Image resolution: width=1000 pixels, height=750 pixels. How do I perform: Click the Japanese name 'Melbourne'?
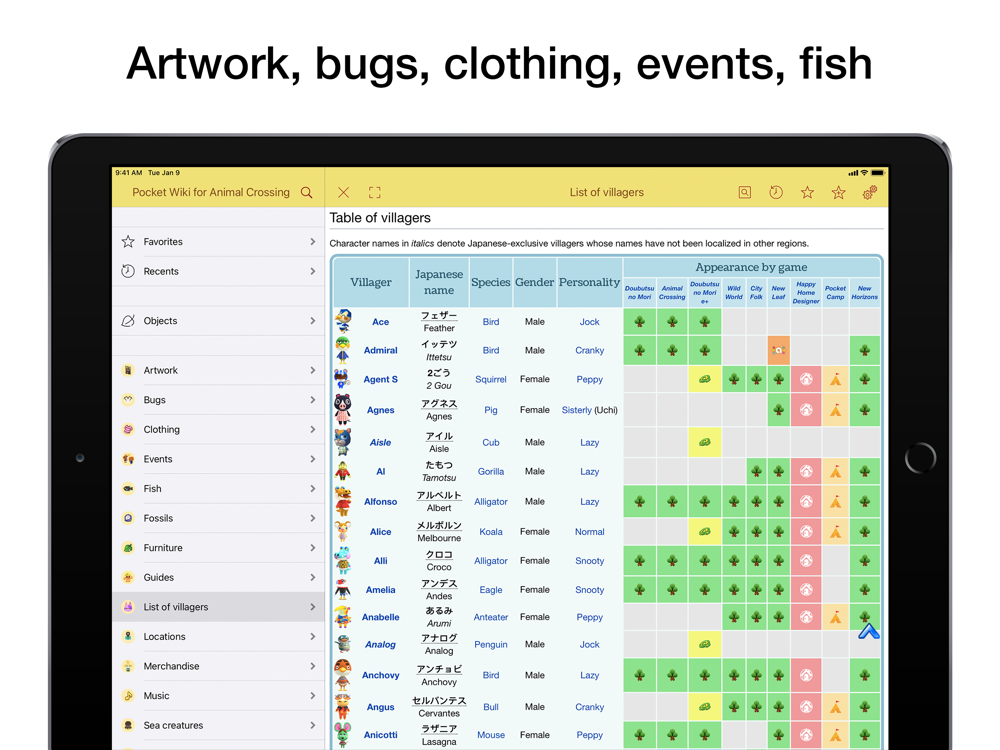coord(439,538)
